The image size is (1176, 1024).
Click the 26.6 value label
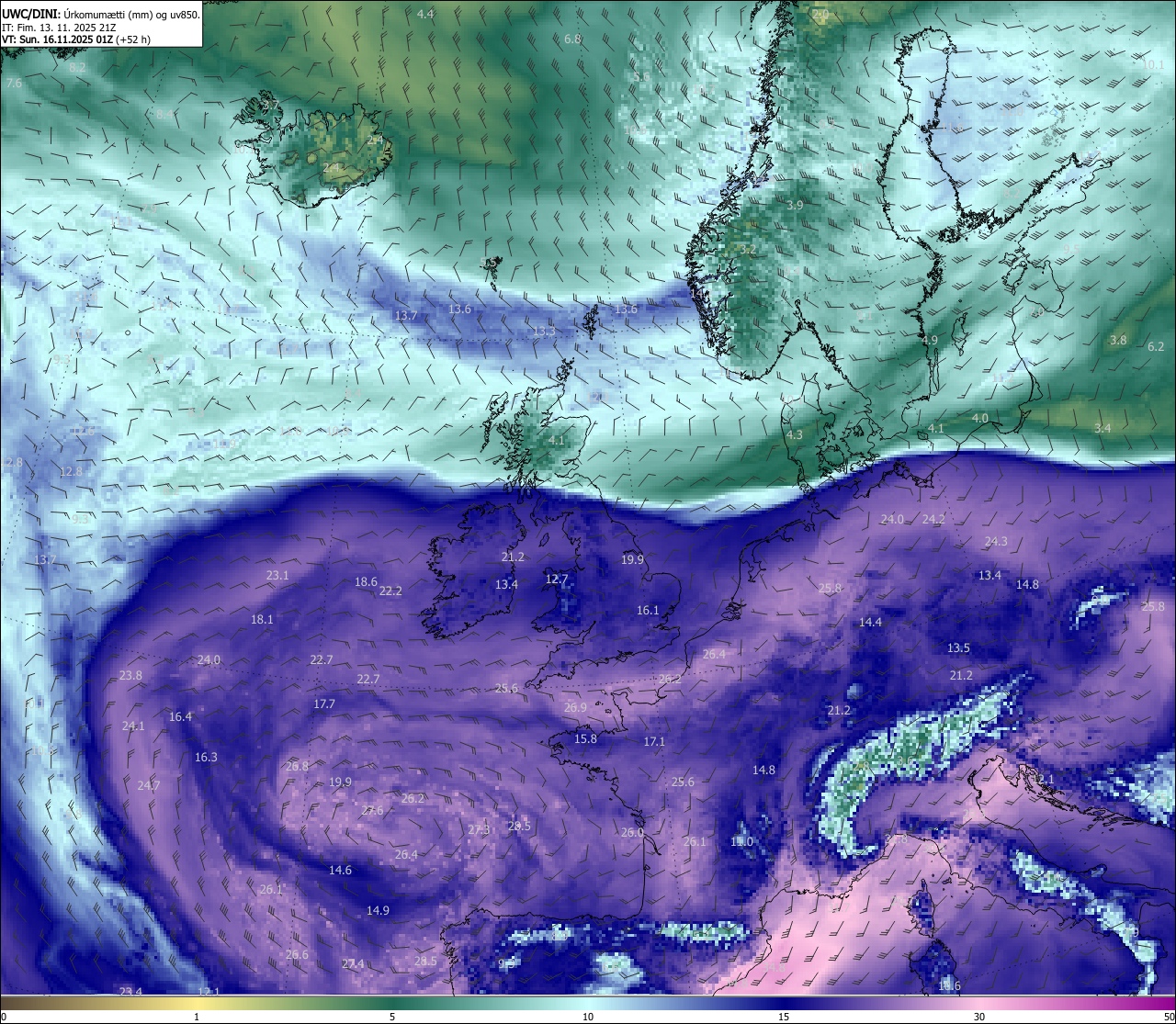coord(297,954)
